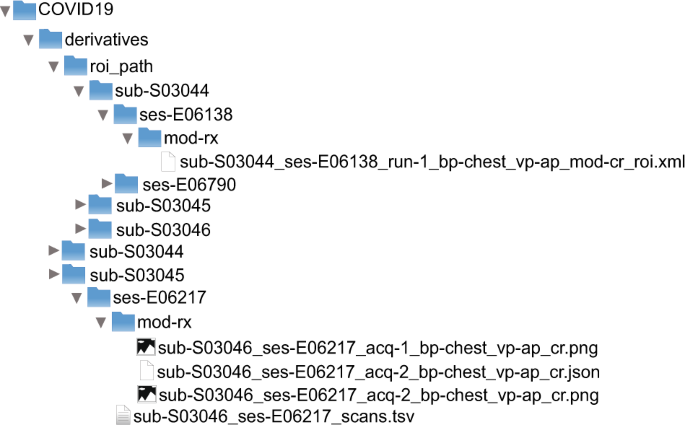Select sub-S03045 folder under roi_path

[164, 206]
